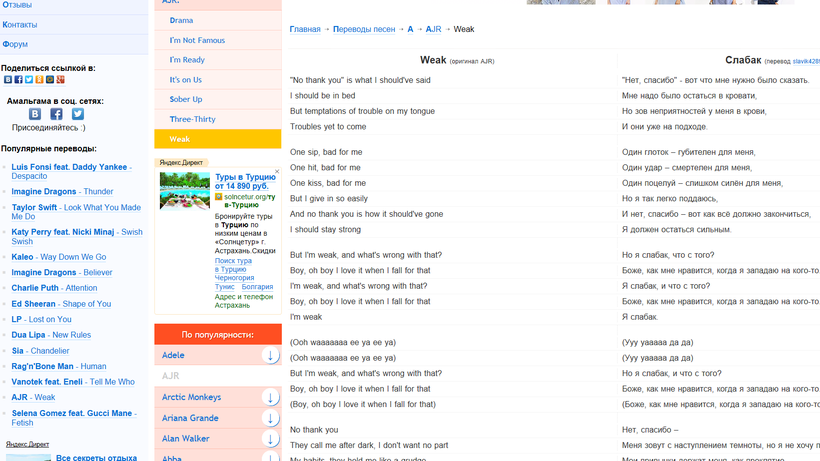The image size is (820, 461).
Task: Share link via Moi Mir icon
Action: 50,79
